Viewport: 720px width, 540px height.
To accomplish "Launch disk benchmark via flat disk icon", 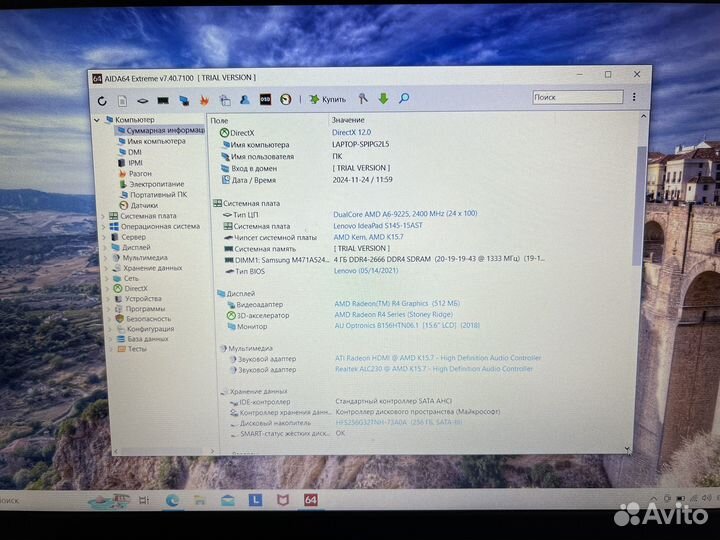I will [x=142, y=101].
